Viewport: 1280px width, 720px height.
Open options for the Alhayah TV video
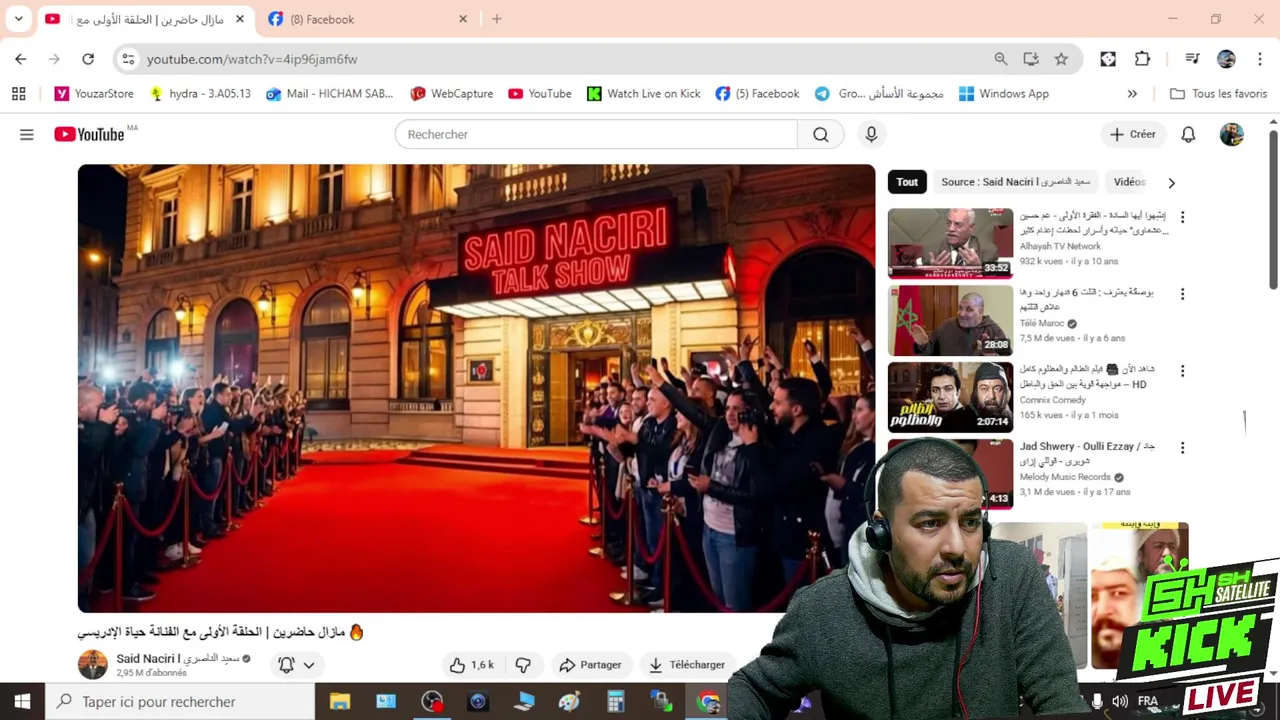pos(1182,217)
